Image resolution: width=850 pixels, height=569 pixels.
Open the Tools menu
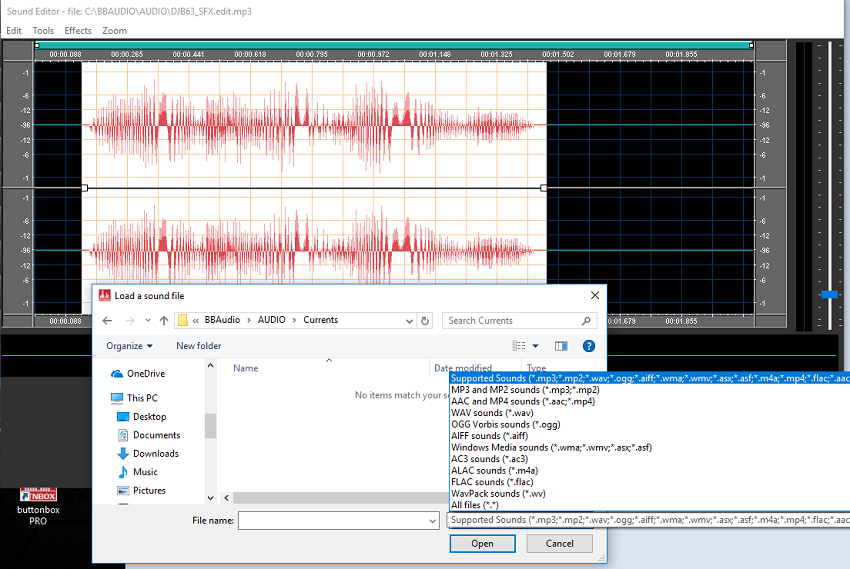coord(43,31)
